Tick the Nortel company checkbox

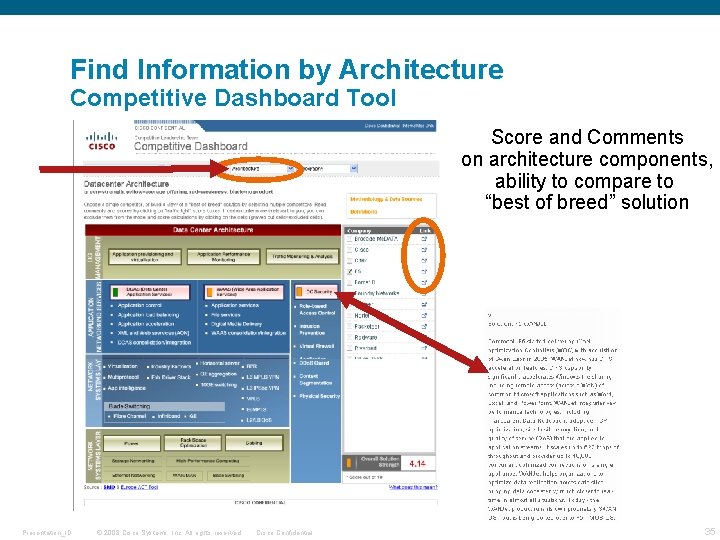(349, 315)
